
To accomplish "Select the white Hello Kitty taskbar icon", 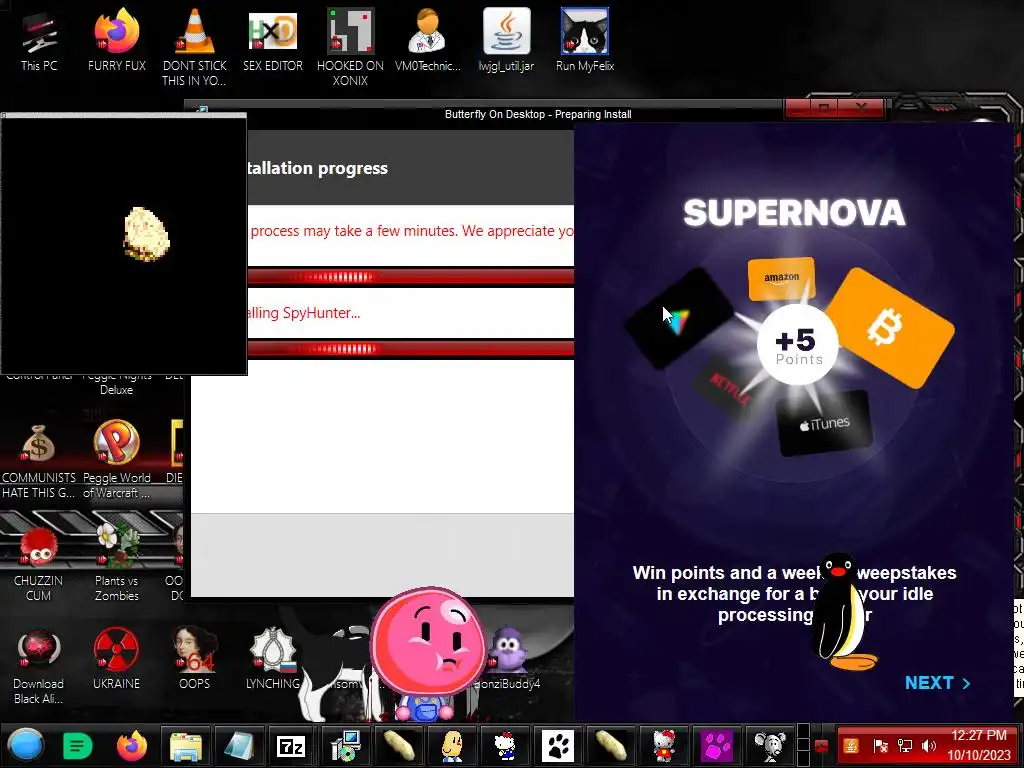I will pyautogui.click(x=505, y=745).
